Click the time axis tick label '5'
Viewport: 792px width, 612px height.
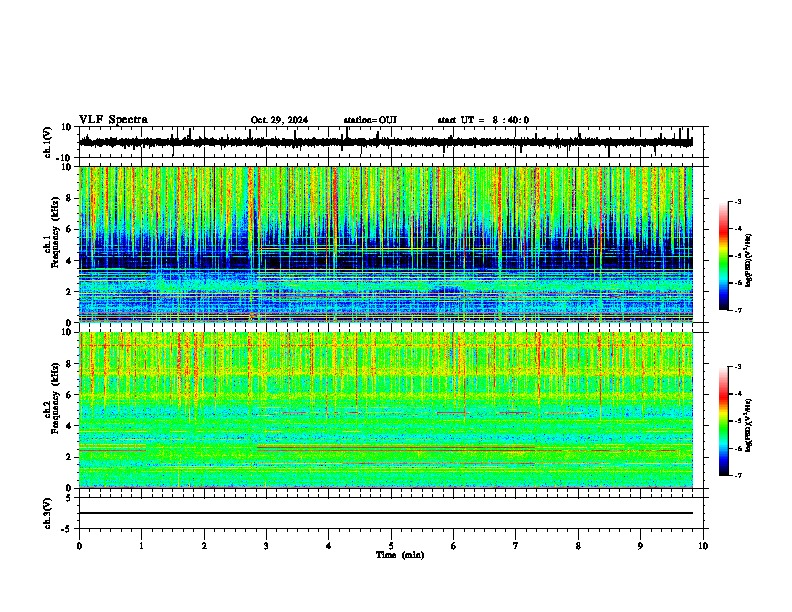[x=391, y=546]
